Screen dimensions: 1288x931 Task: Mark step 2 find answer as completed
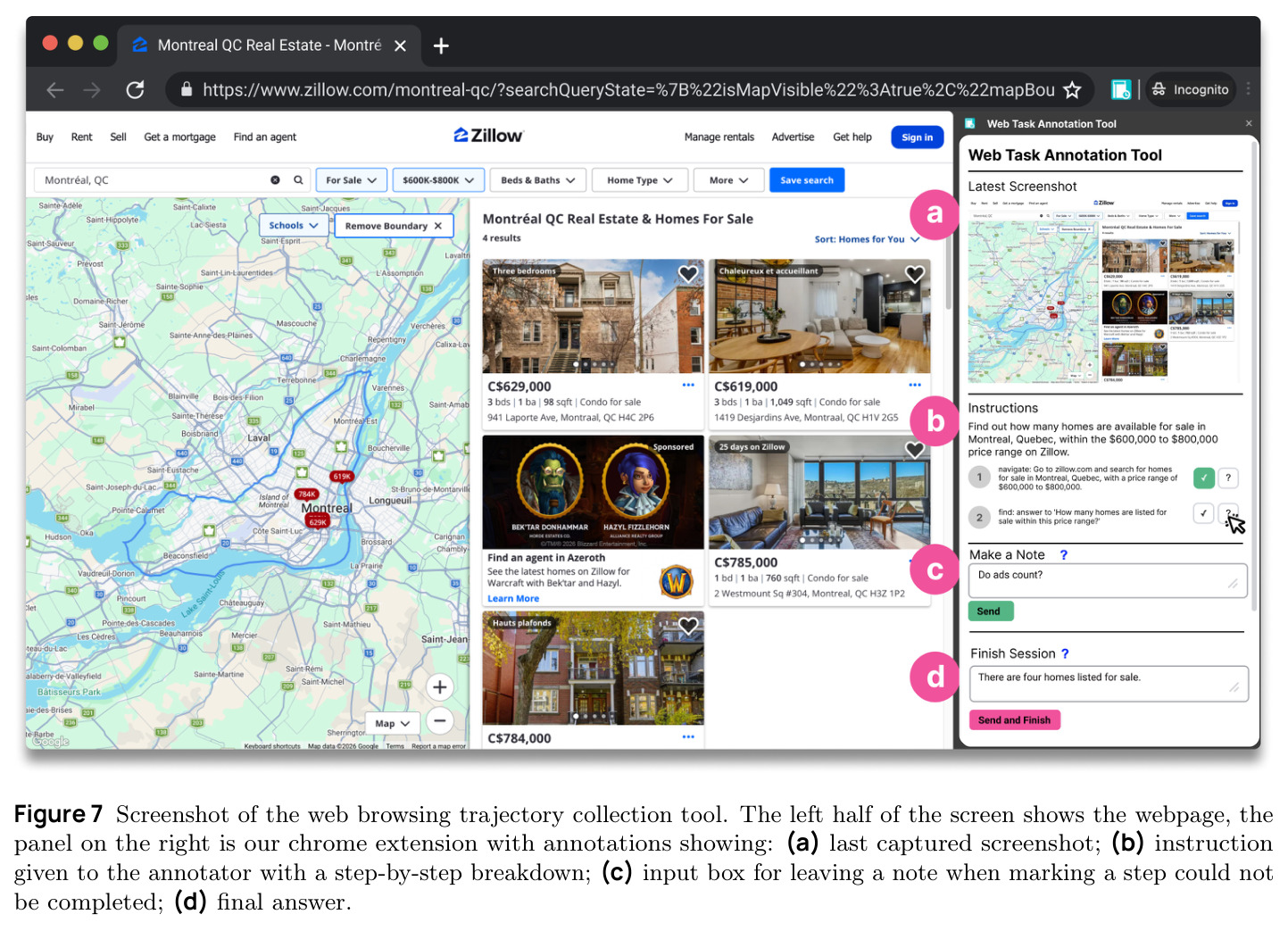tap(1203, 512)
